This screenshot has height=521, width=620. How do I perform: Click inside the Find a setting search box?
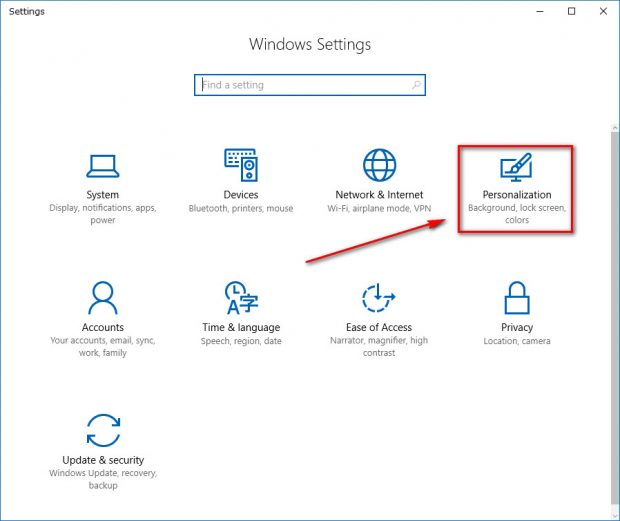(310, 85)
